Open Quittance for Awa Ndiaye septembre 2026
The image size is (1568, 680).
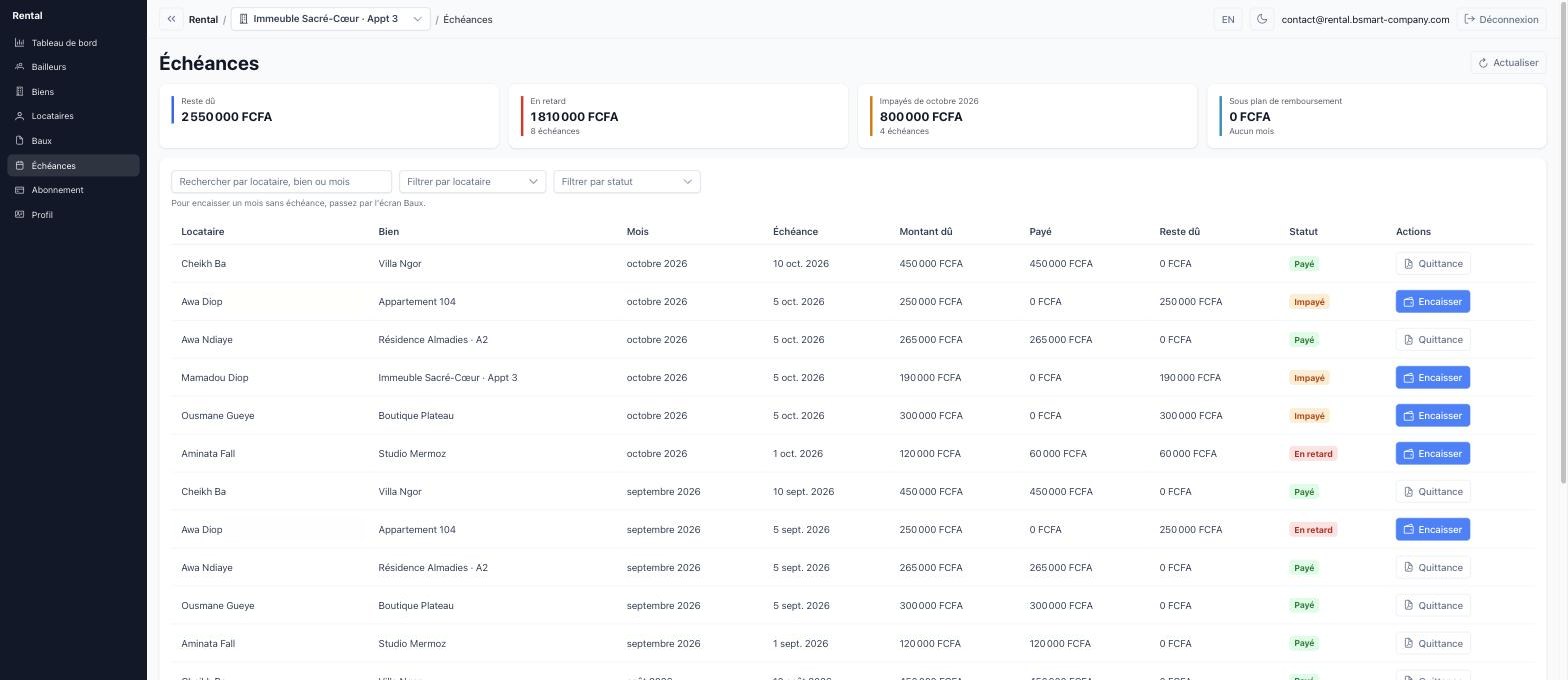[1432, 568]
